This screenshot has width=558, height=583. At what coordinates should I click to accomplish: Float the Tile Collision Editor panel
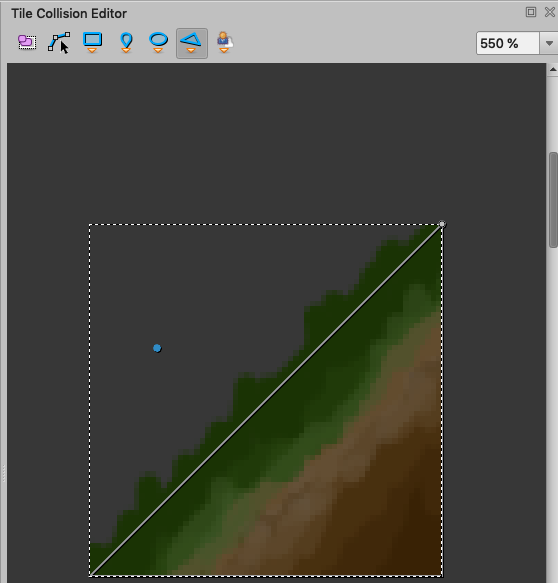531,12
